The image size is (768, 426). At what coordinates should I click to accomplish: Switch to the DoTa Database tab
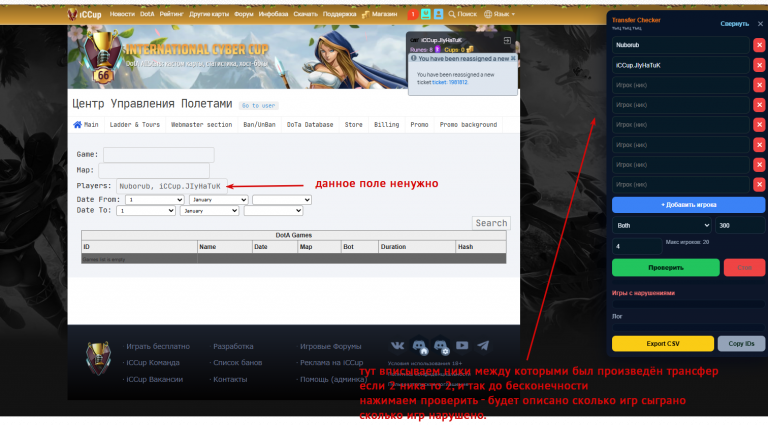click(x=310, y=125)
